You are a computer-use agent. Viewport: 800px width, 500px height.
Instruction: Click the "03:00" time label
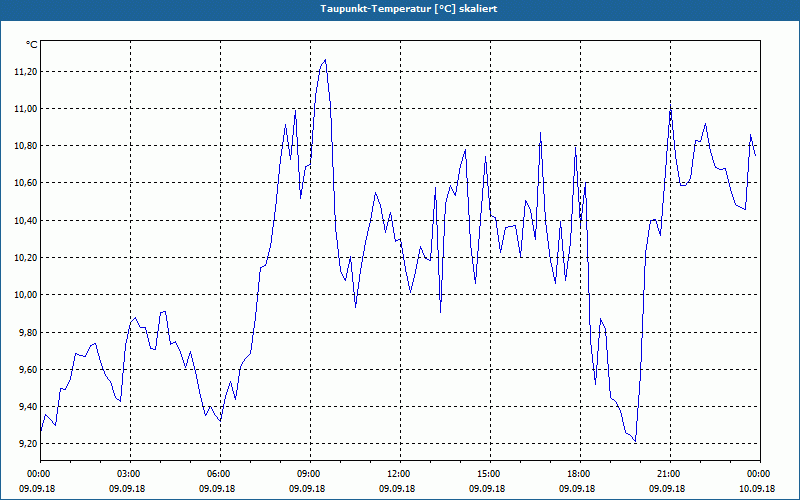point(127,474)
